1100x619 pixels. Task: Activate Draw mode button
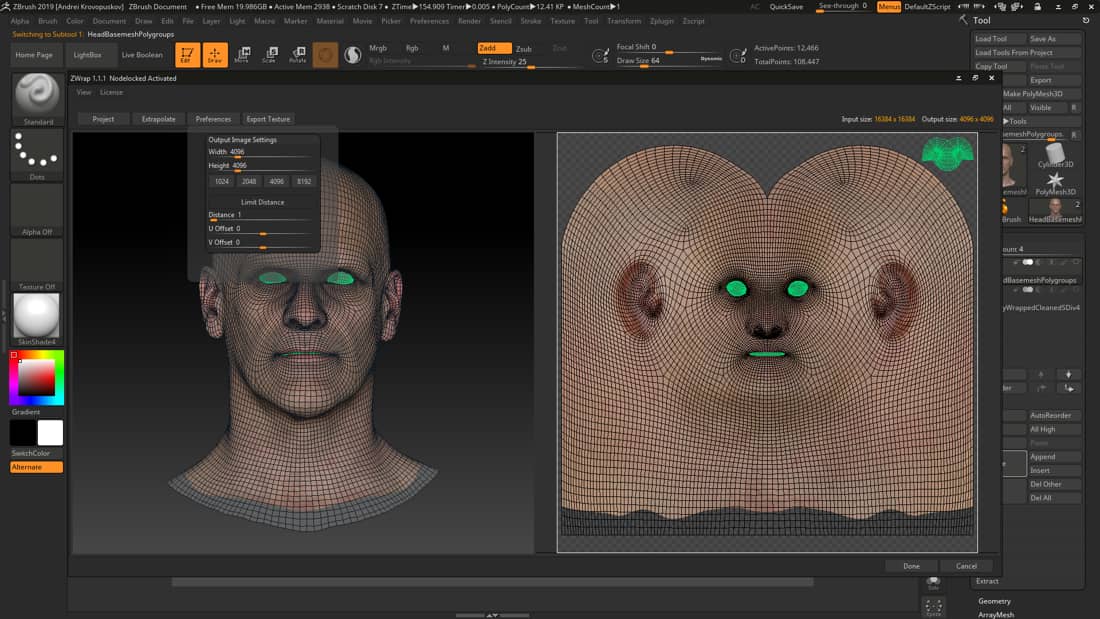(215, 54)
